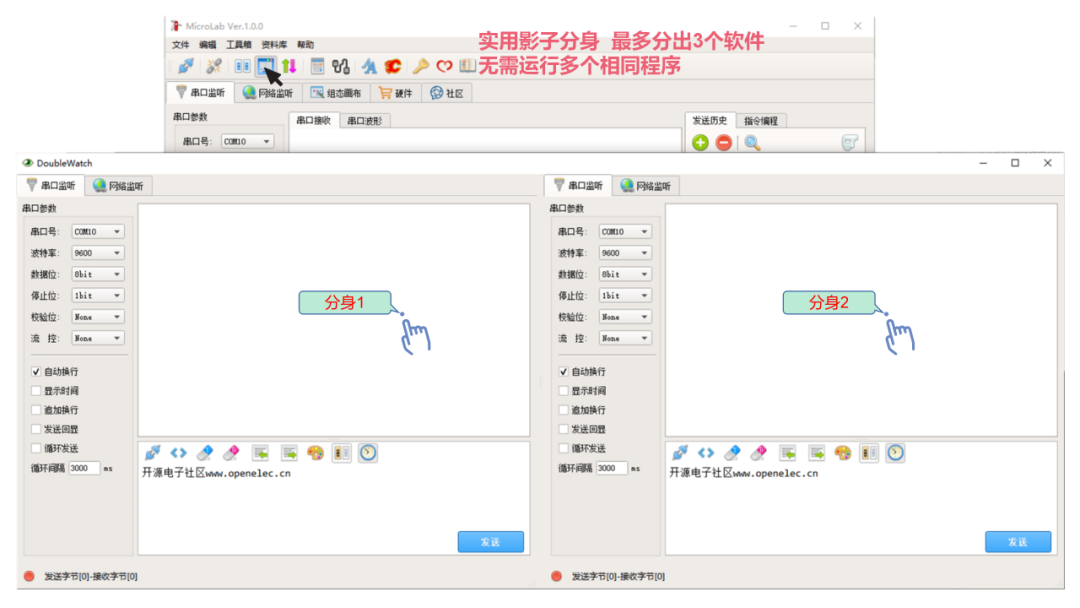Viewport: 1080px width, 608px height.
Task: Click 发送 button in left pane
Action: click(x=490, y=542)
